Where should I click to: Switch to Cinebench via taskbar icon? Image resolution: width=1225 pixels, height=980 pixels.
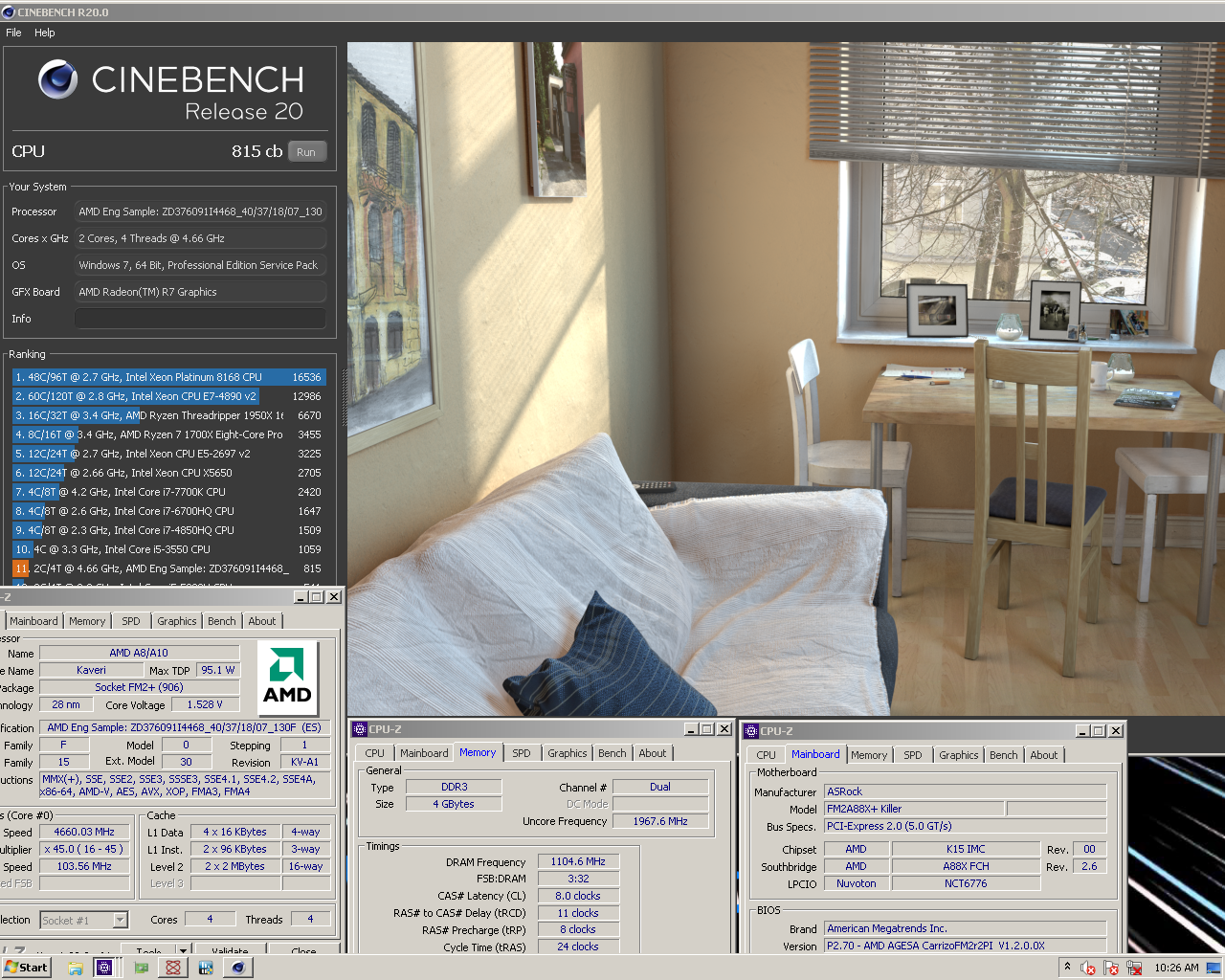(238, 968)
